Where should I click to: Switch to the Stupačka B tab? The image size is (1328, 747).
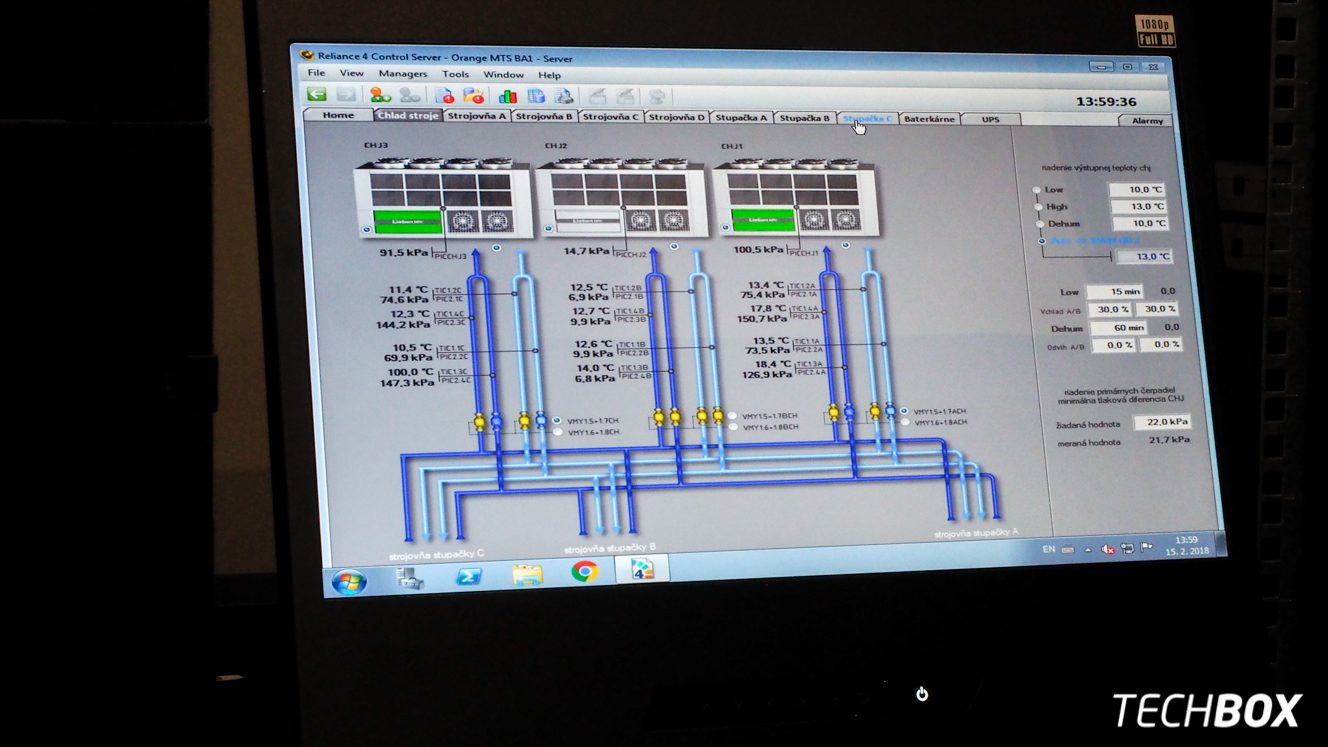click(x=804, y=118)
